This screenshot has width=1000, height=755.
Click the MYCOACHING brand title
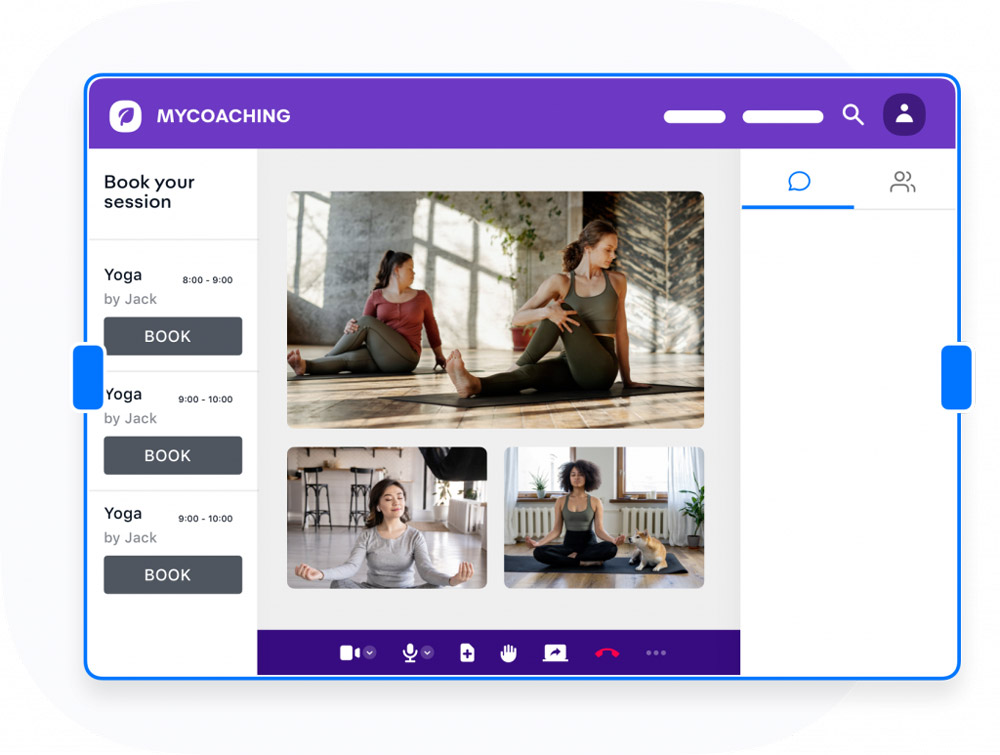click(223, 116)
